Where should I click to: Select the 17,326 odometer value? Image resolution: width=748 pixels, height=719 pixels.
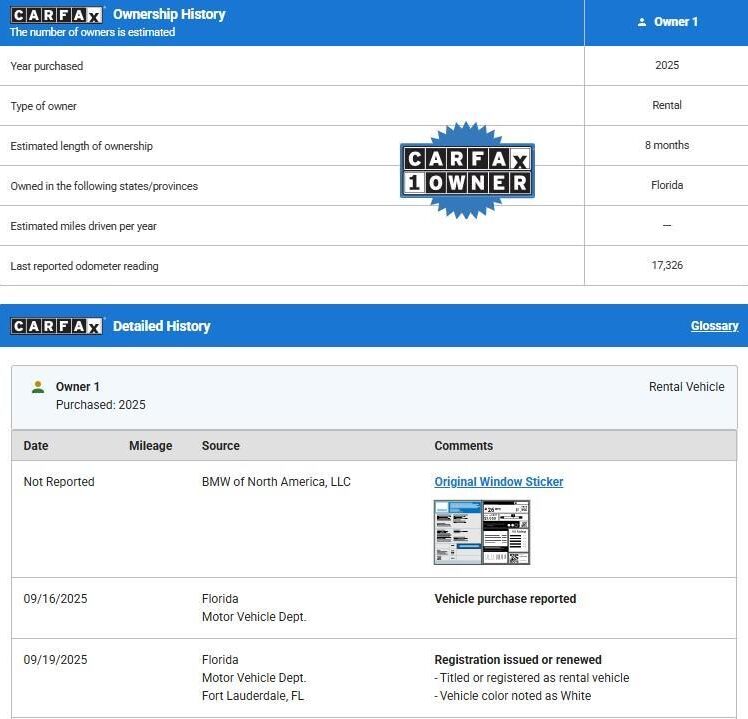coord(667,266)
